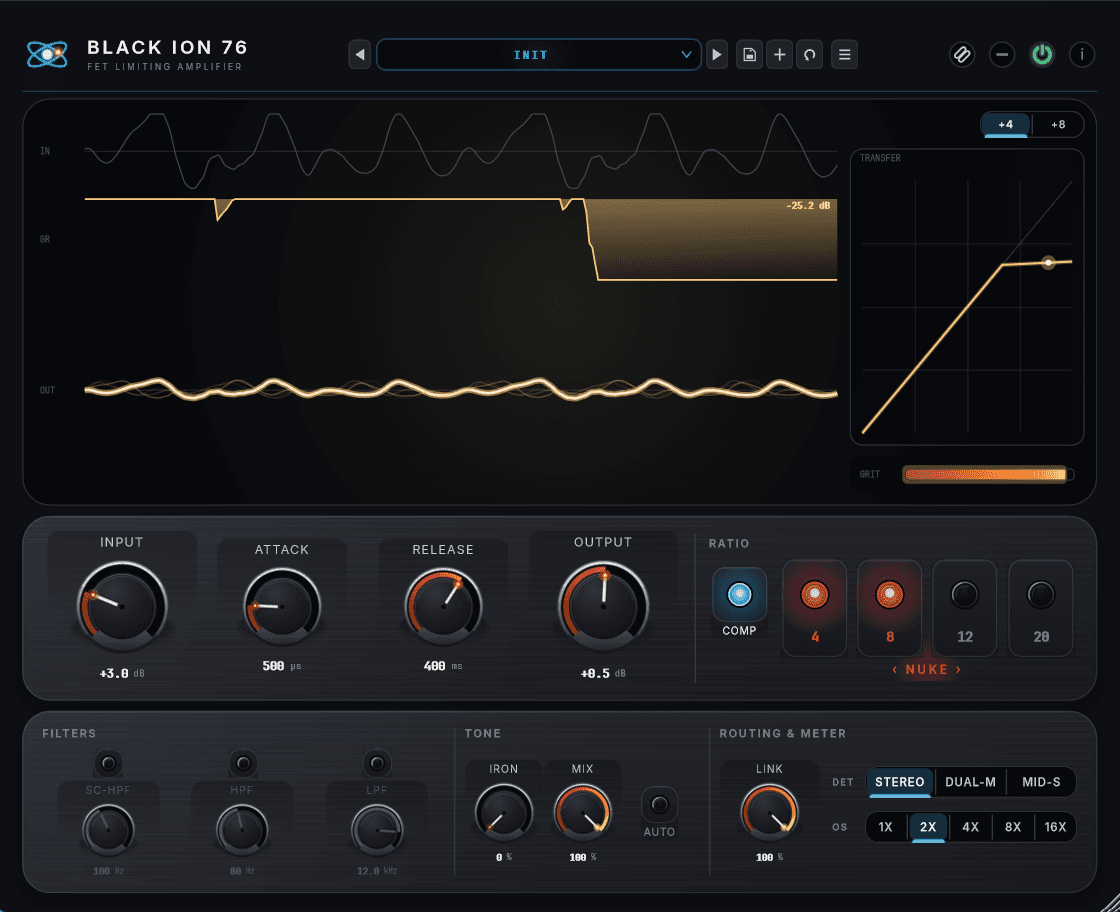Select DUAL-M detection mode
Screen dimensions: 1120x912
point(970,782)
